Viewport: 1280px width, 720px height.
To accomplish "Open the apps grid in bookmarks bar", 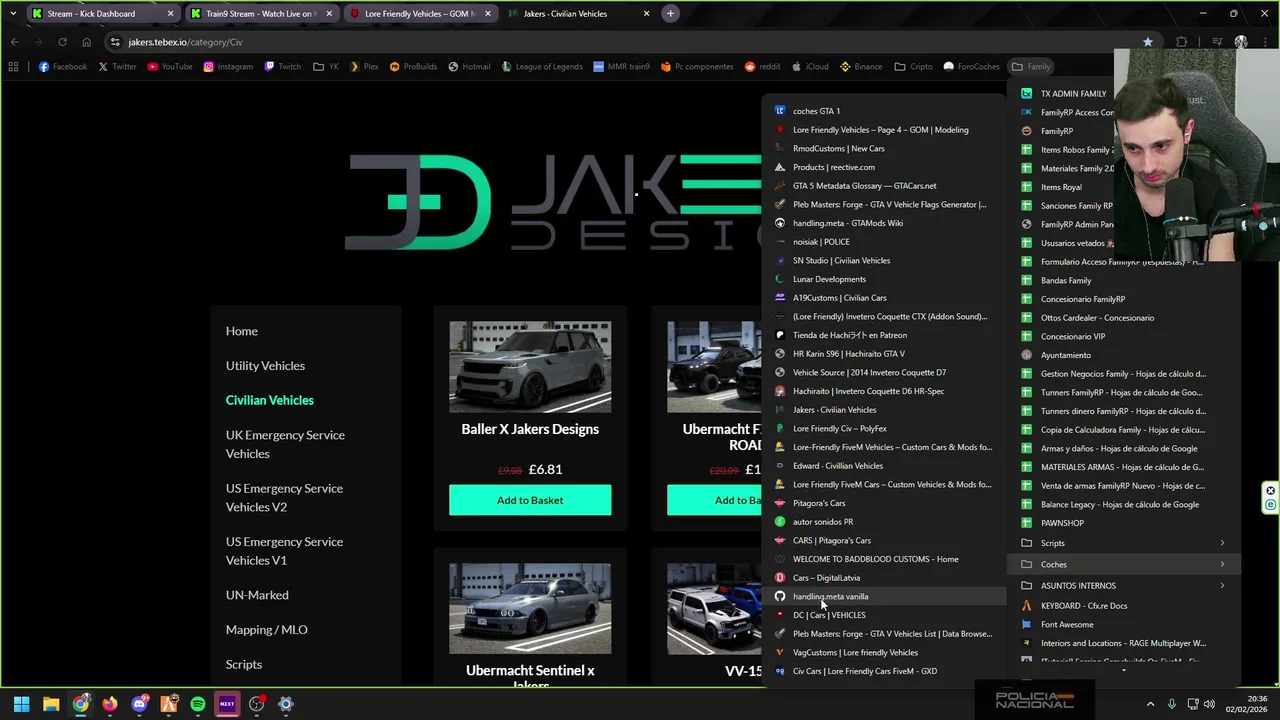I will (x=13, y=67).
